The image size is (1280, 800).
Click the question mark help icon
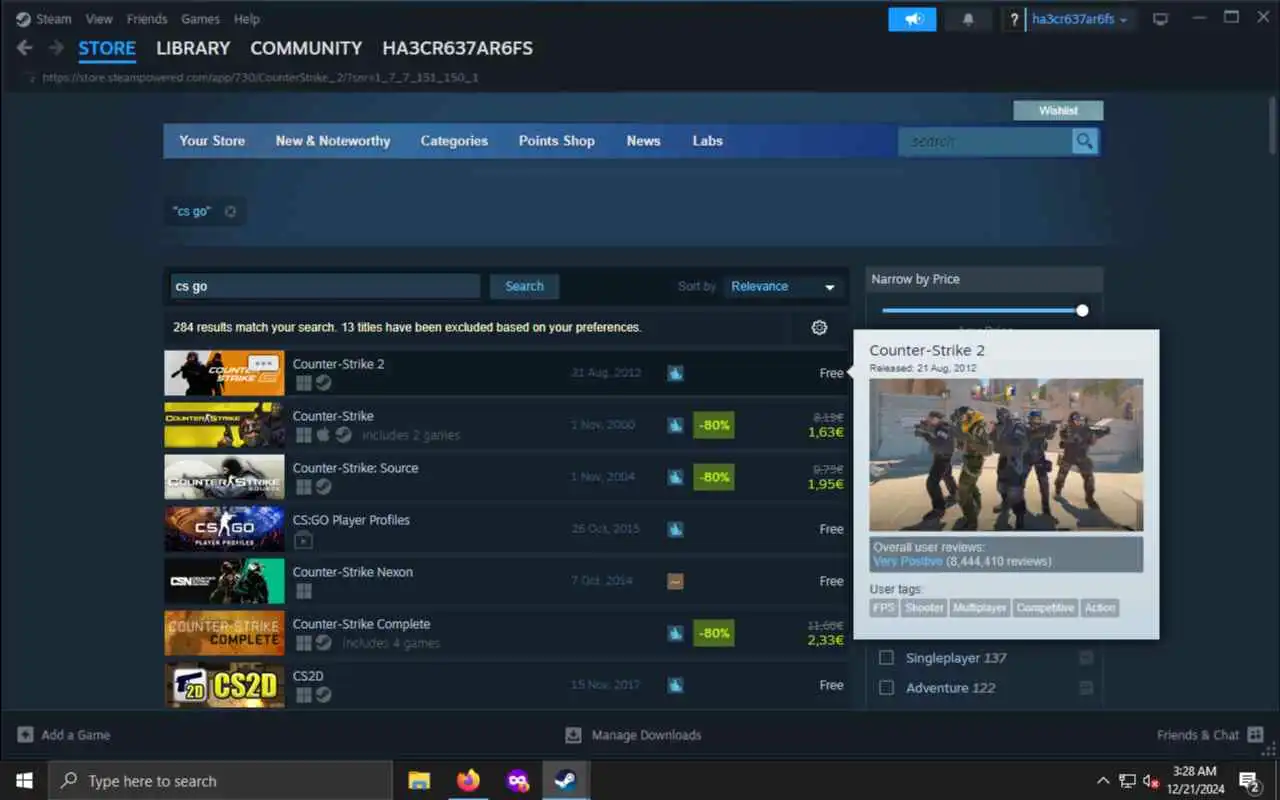1014,19
